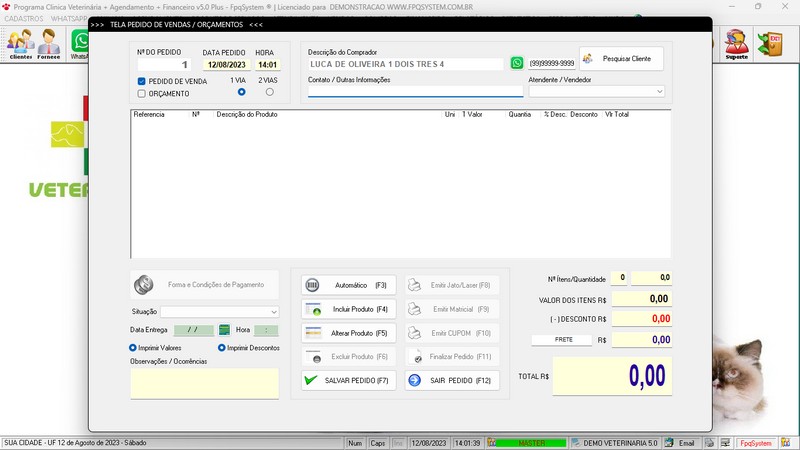Open the Situação dropdown

[273, 312]
